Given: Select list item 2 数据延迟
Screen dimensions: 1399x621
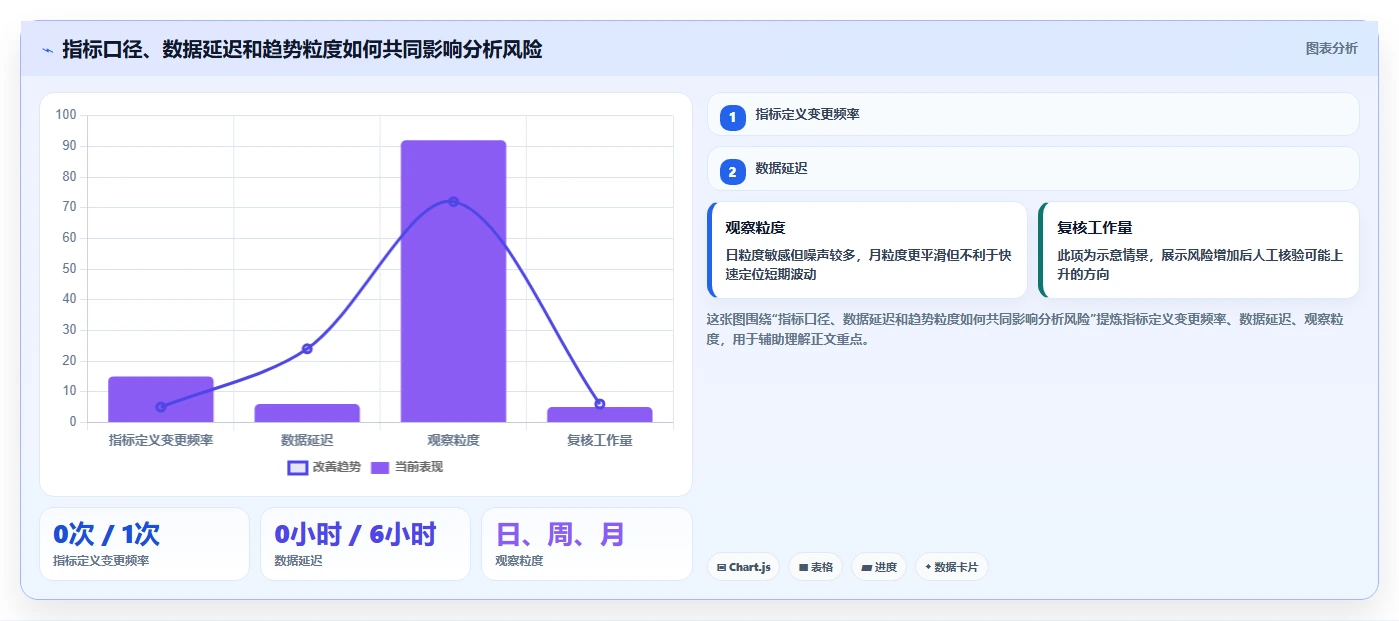Looking at the screenshot, I should (1033, 169).
